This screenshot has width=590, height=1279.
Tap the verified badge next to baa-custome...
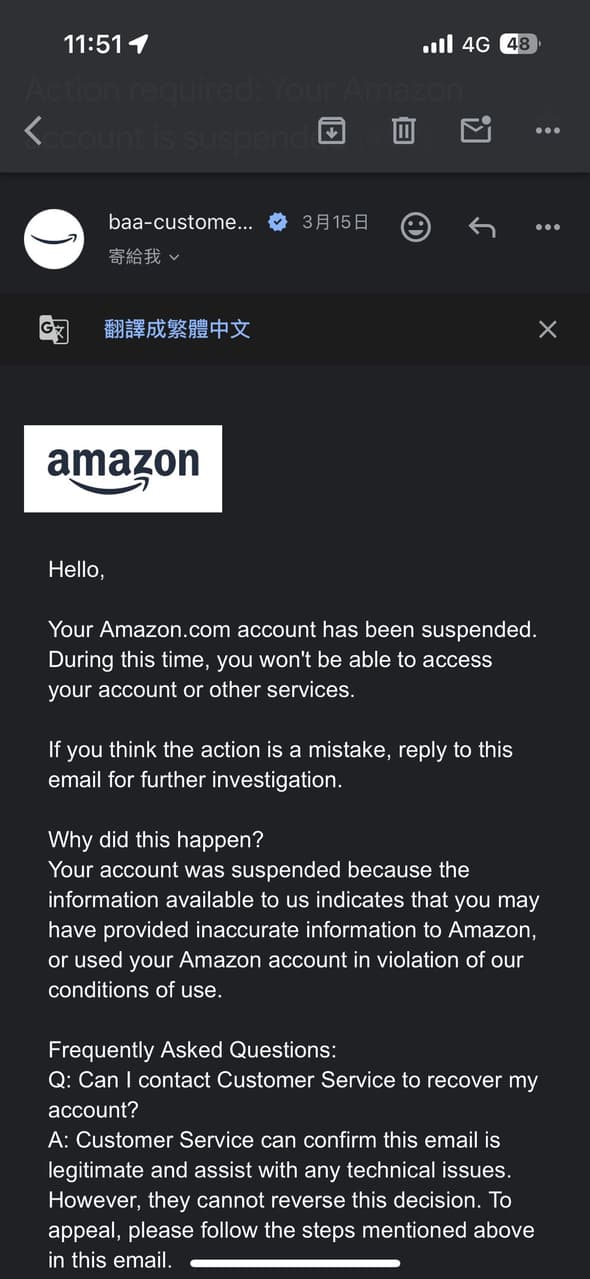click(277, 222)
